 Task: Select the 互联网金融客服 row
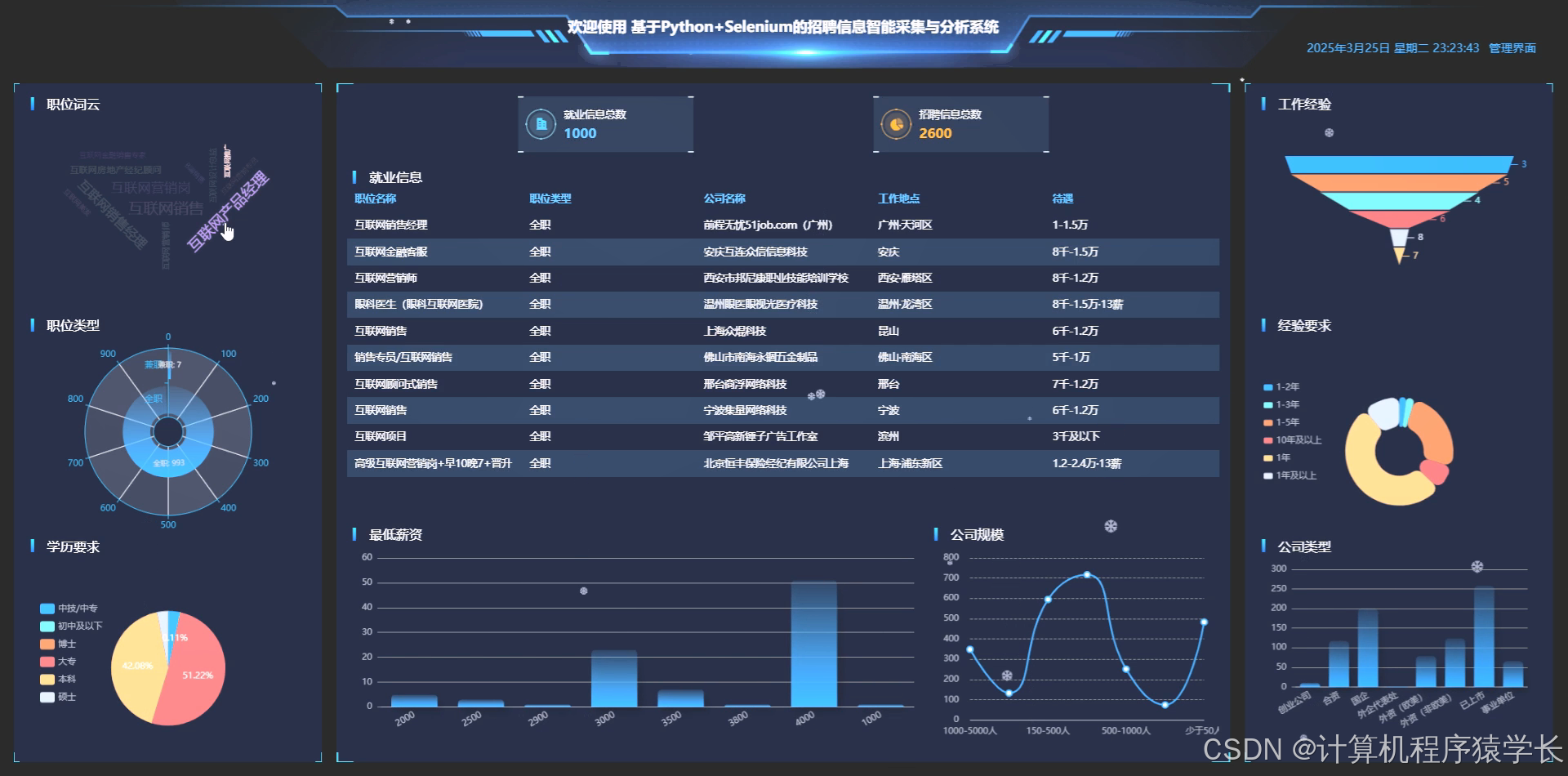pyautogui.click(x=783, y=252)
